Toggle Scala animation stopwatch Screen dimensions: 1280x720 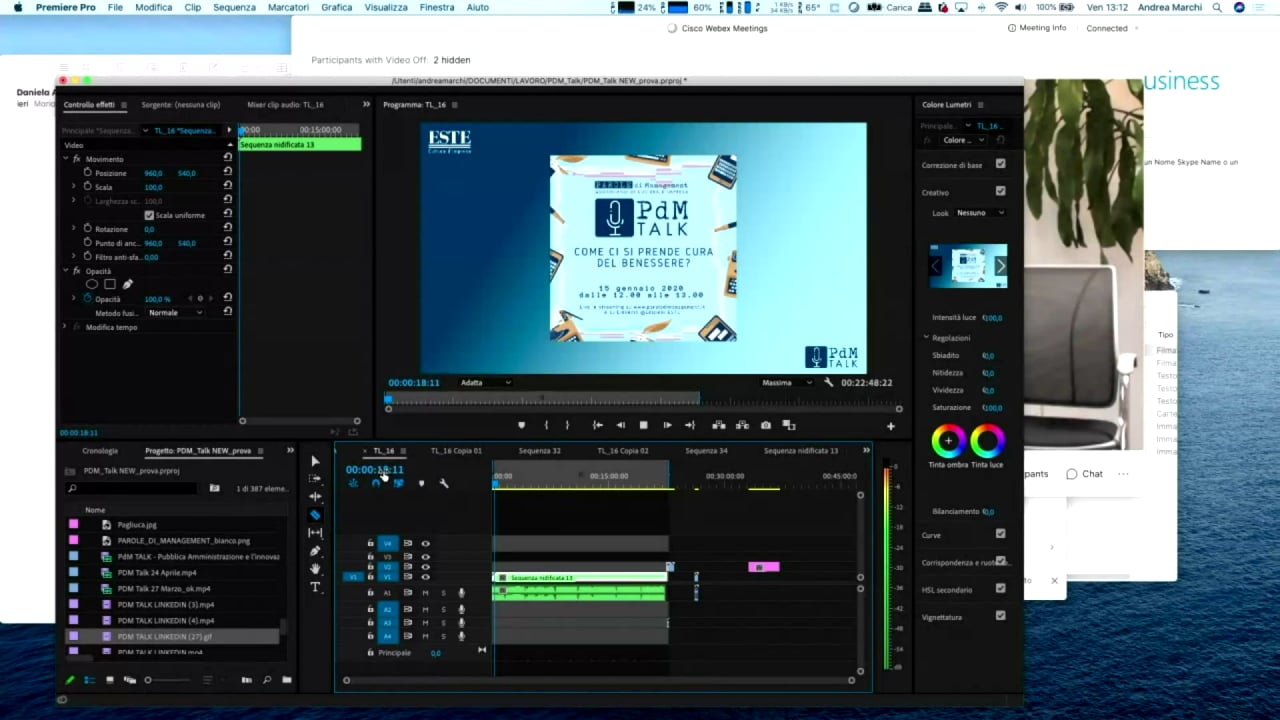click(x=88, y=187)
